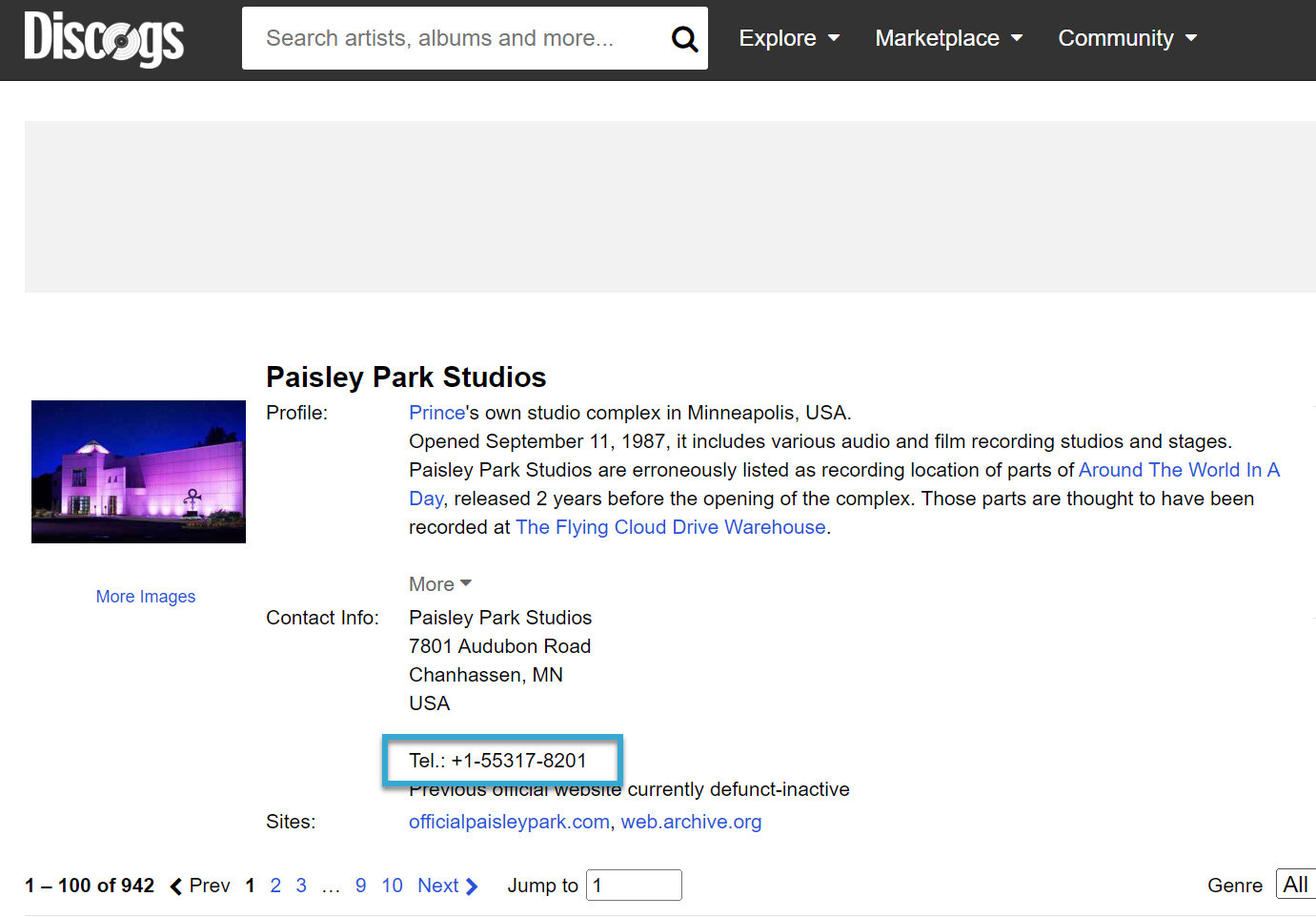Screen dimensions: 1316x917
Task: Open the Paisley Park Studios thumbnail image
Action: tap(138, 472)
